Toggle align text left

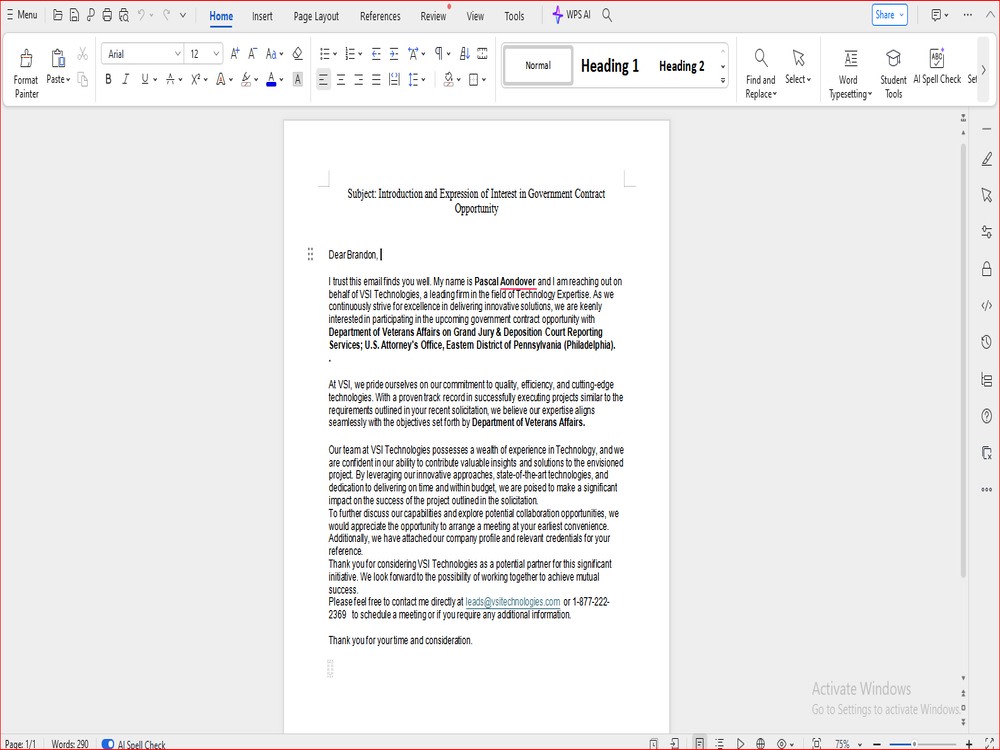tap(323, 80)
